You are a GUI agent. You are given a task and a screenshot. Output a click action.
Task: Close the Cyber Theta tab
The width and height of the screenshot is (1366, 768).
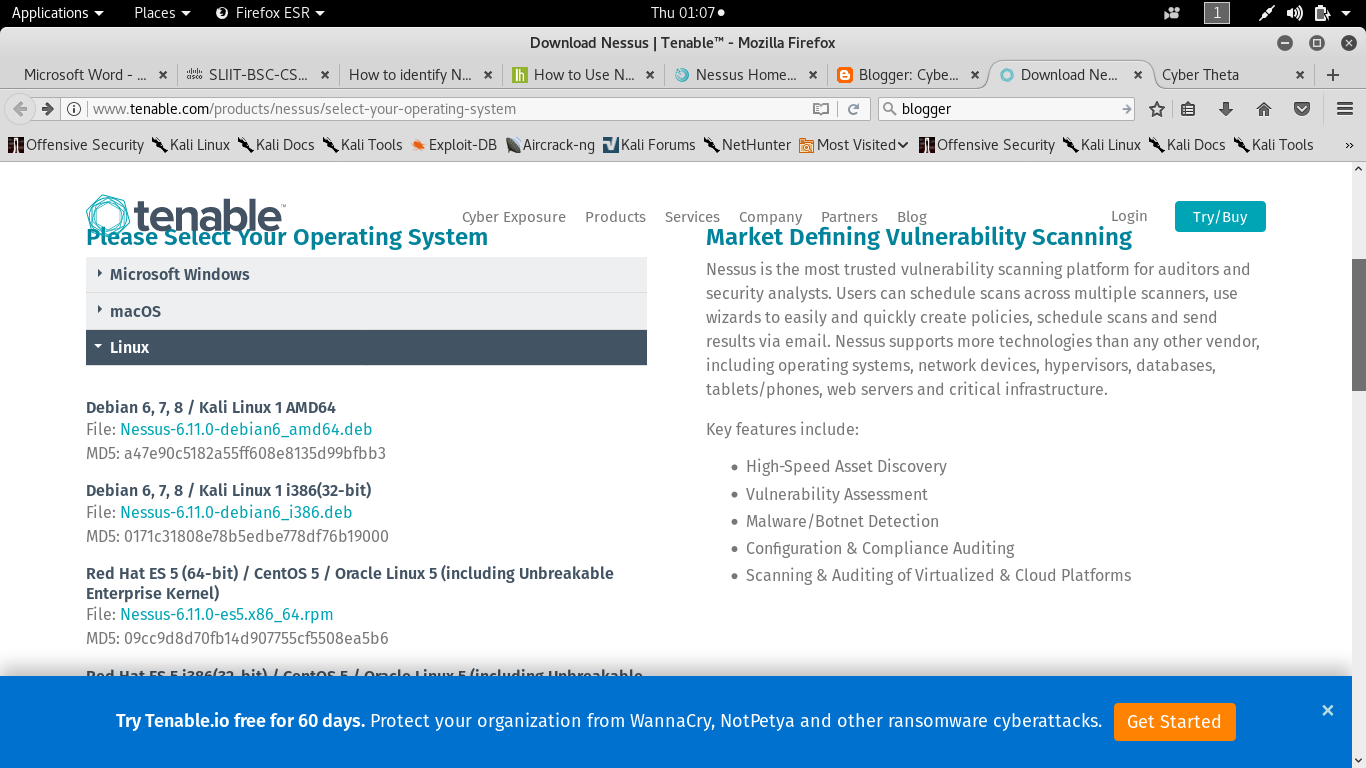click(1300, 75)
